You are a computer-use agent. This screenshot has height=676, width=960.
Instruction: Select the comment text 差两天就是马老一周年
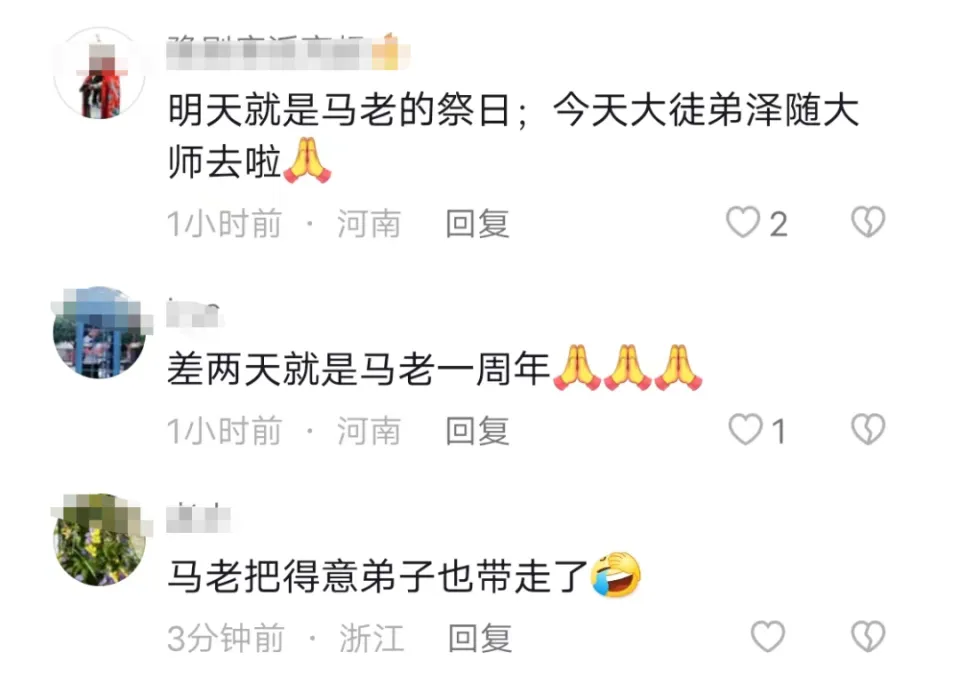point(358,369)
